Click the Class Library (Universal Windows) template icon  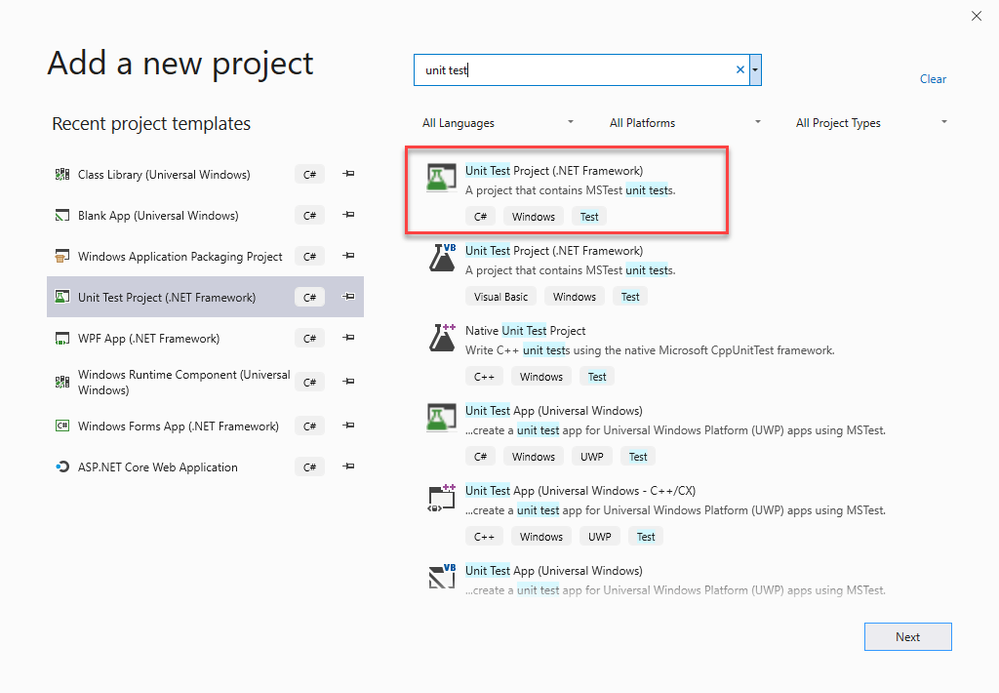point(62,175)
